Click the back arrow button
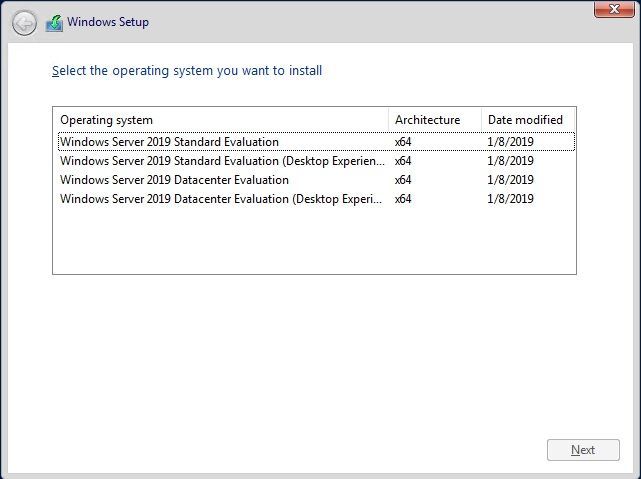This screenshot has height=479, width=641. (x=24, y=22)
